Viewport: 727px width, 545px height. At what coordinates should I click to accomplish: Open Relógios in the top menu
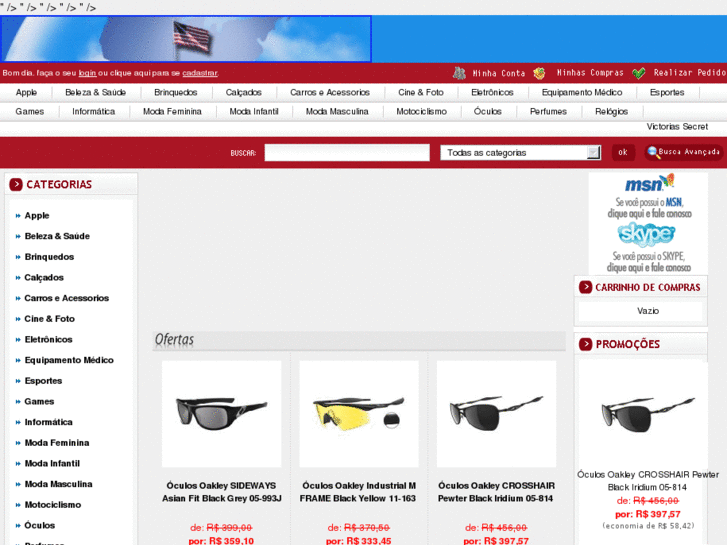[611, 111]
